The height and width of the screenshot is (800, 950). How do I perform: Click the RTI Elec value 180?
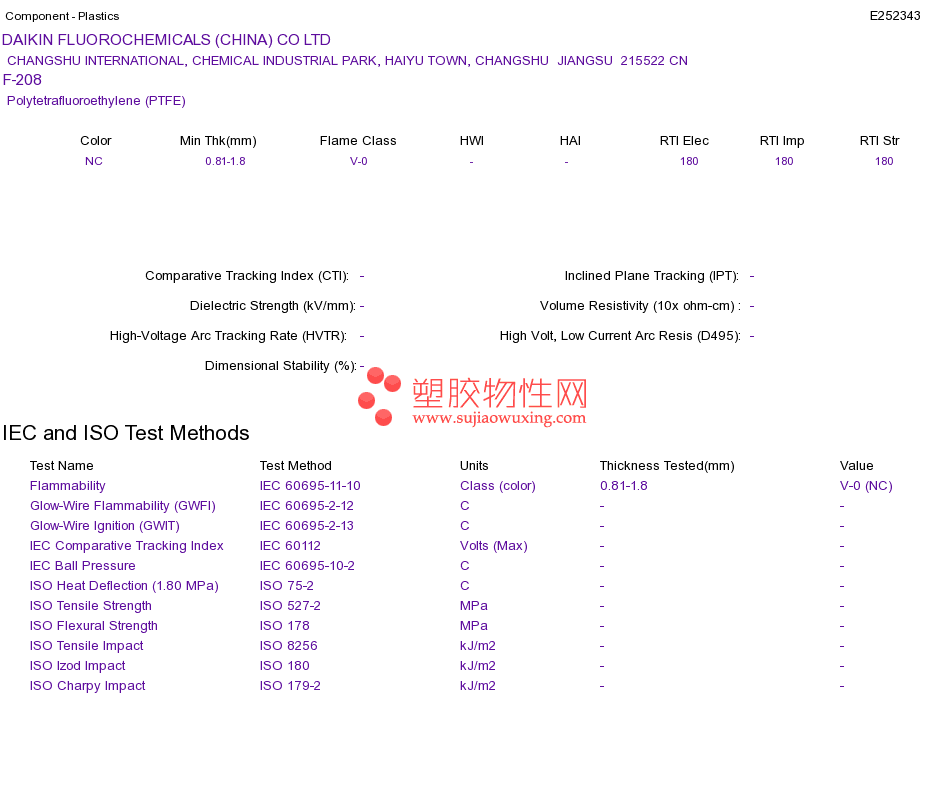(689, 161)
